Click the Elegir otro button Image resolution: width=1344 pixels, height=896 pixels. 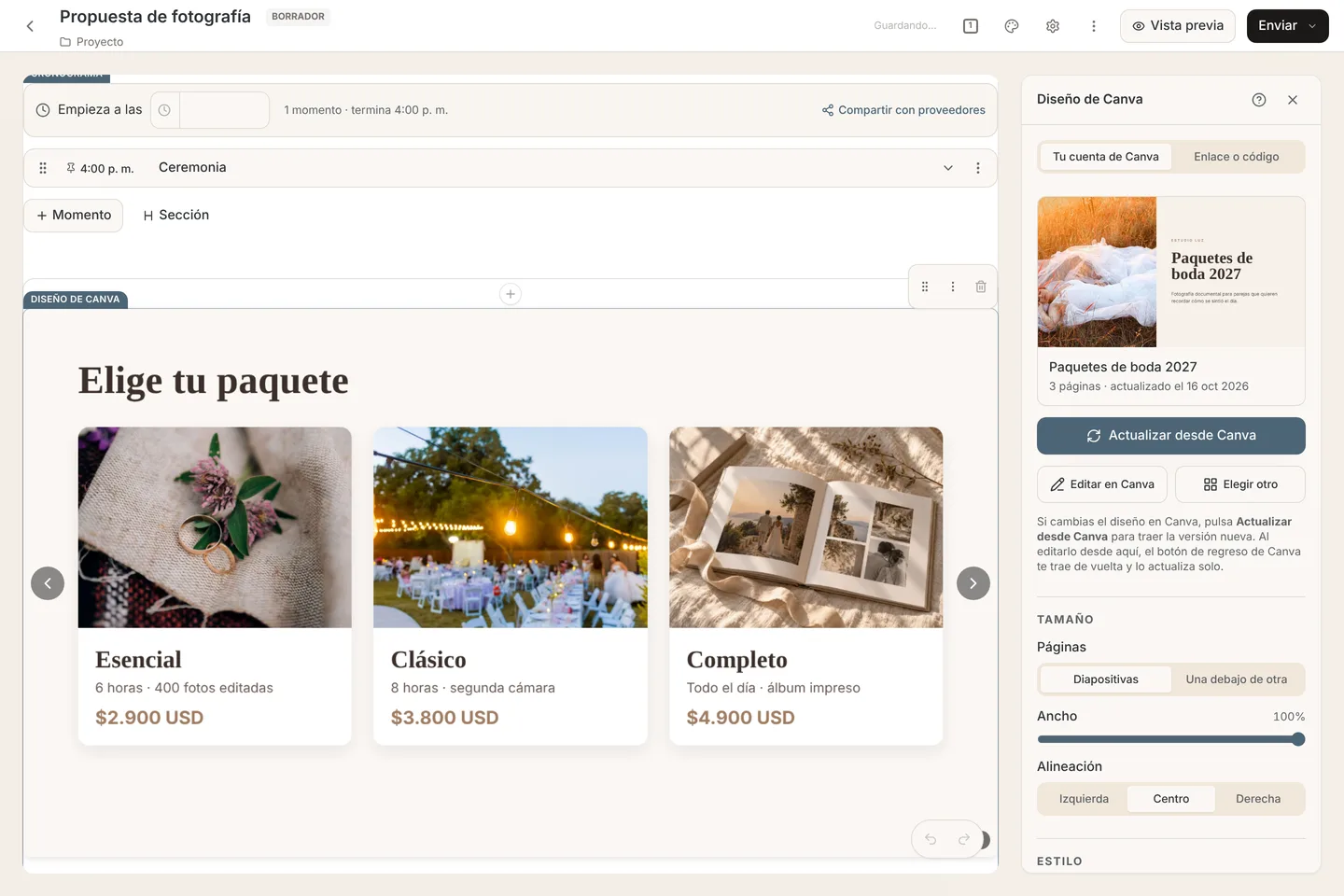1240,484
